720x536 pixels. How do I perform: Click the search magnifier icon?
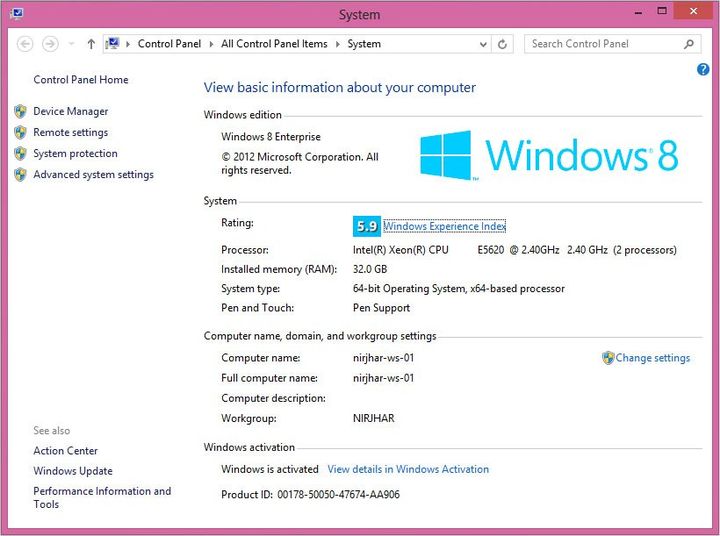(x=689, y=44)
